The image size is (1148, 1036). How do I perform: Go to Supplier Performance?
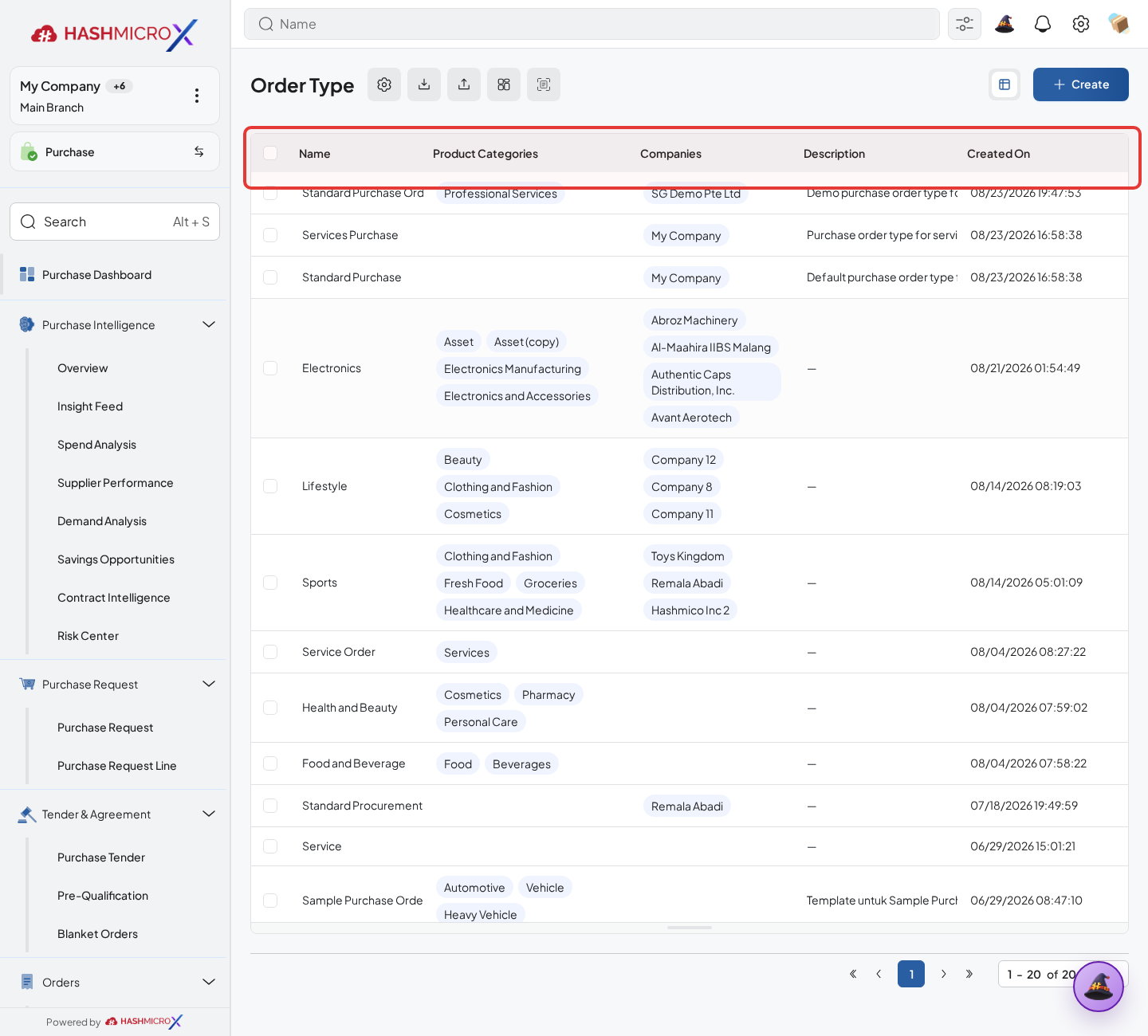click(115, 483)
